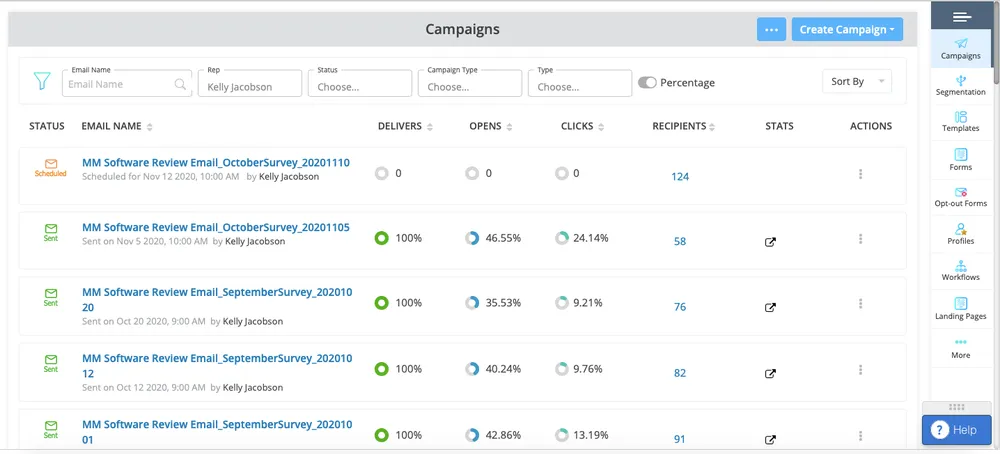Open MM Software Review Email_OctoberSurvey_20201110 campaign
Screen dimensions: 1000x454
click(215, 162)
